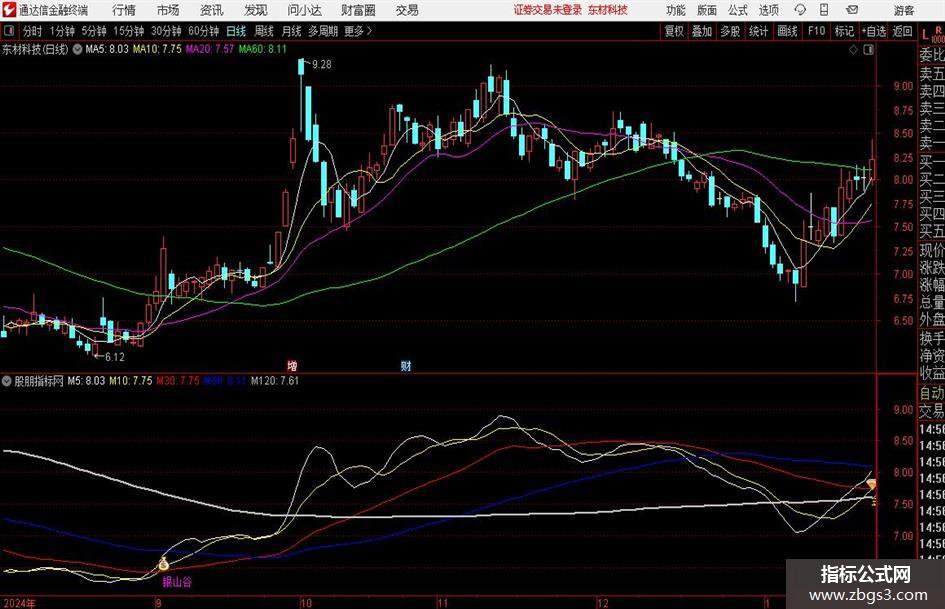The width and height of the screenshot is (945, 609).
Task: Open F10 company info
Action: click(x=816, y=31)
